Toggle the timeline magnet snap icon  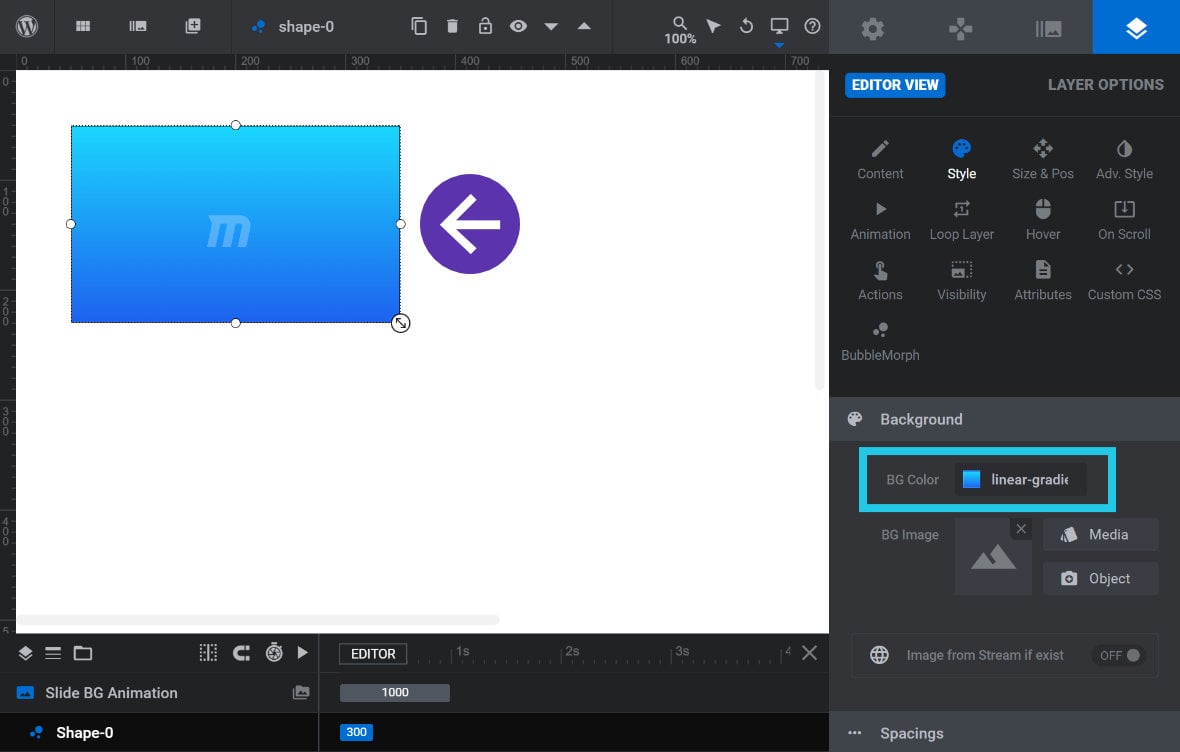click(241, 653)
